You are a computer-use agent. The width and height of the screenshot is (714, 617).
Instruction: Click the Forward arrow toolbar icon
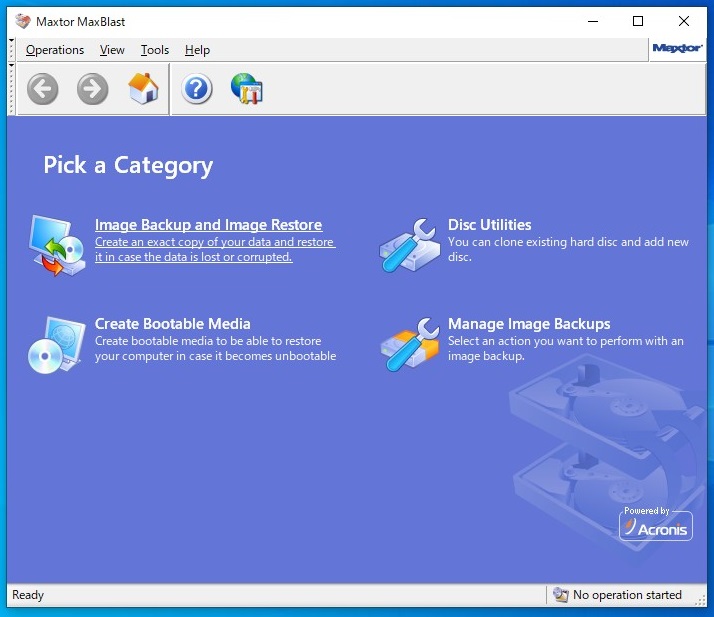click(92, 89)
